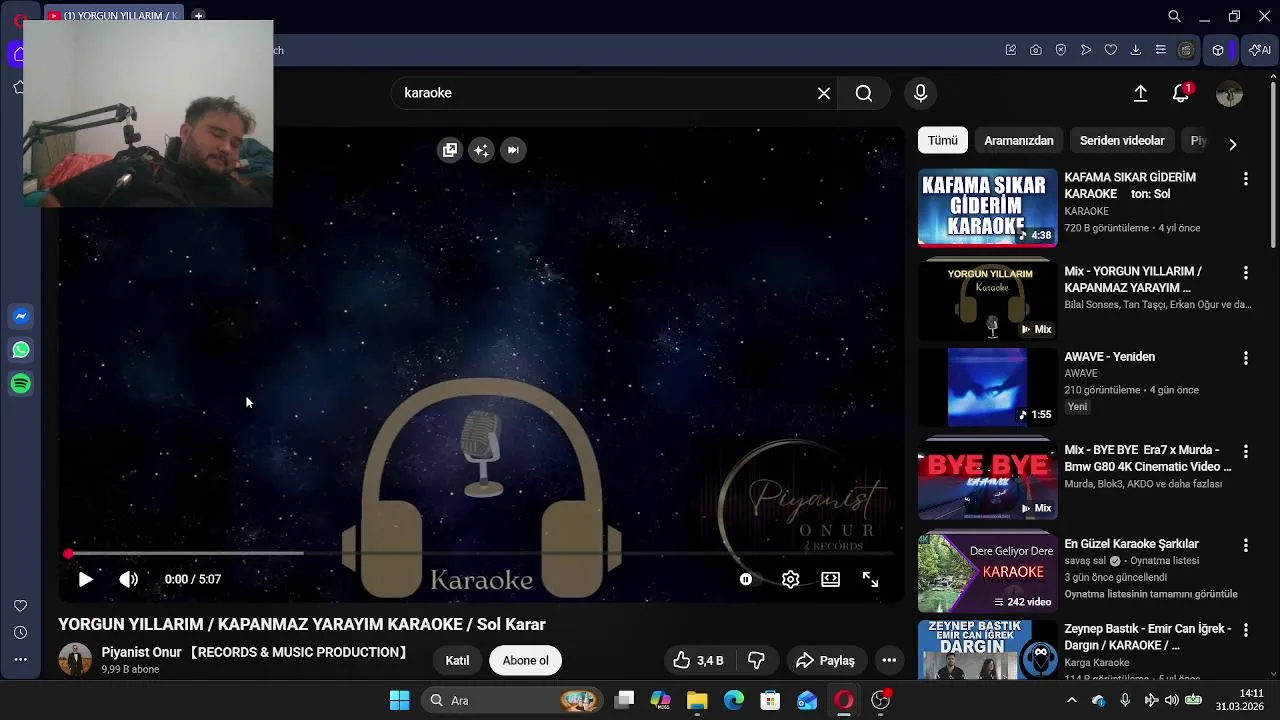Open Opera picture-in-picture popout icon
Image resolution: width=1280 pixels, height=720 pixels.
click(x=450, y=150)
